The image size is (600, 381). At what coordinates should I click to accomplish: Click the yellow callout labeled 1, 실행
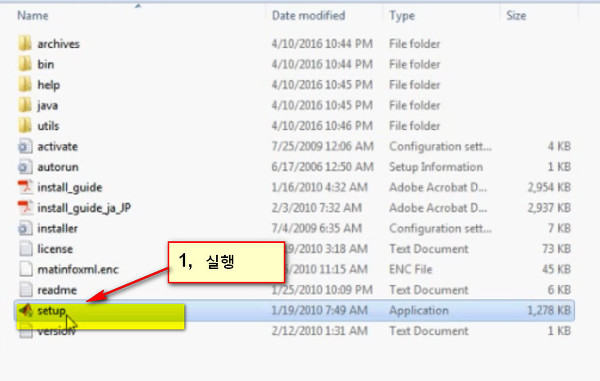click(227, 262)
